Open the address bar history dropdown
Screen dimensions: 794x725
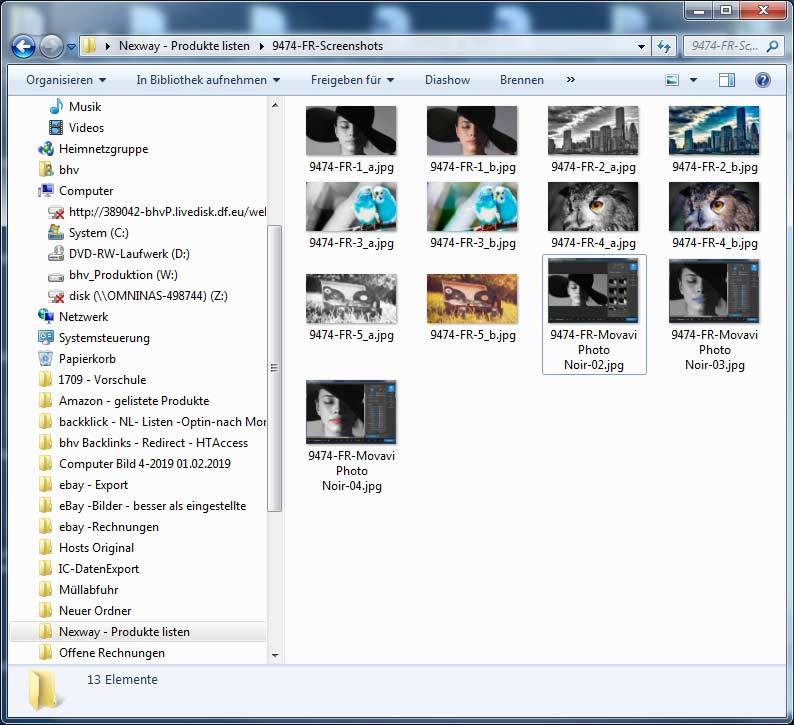coord(641,47)
